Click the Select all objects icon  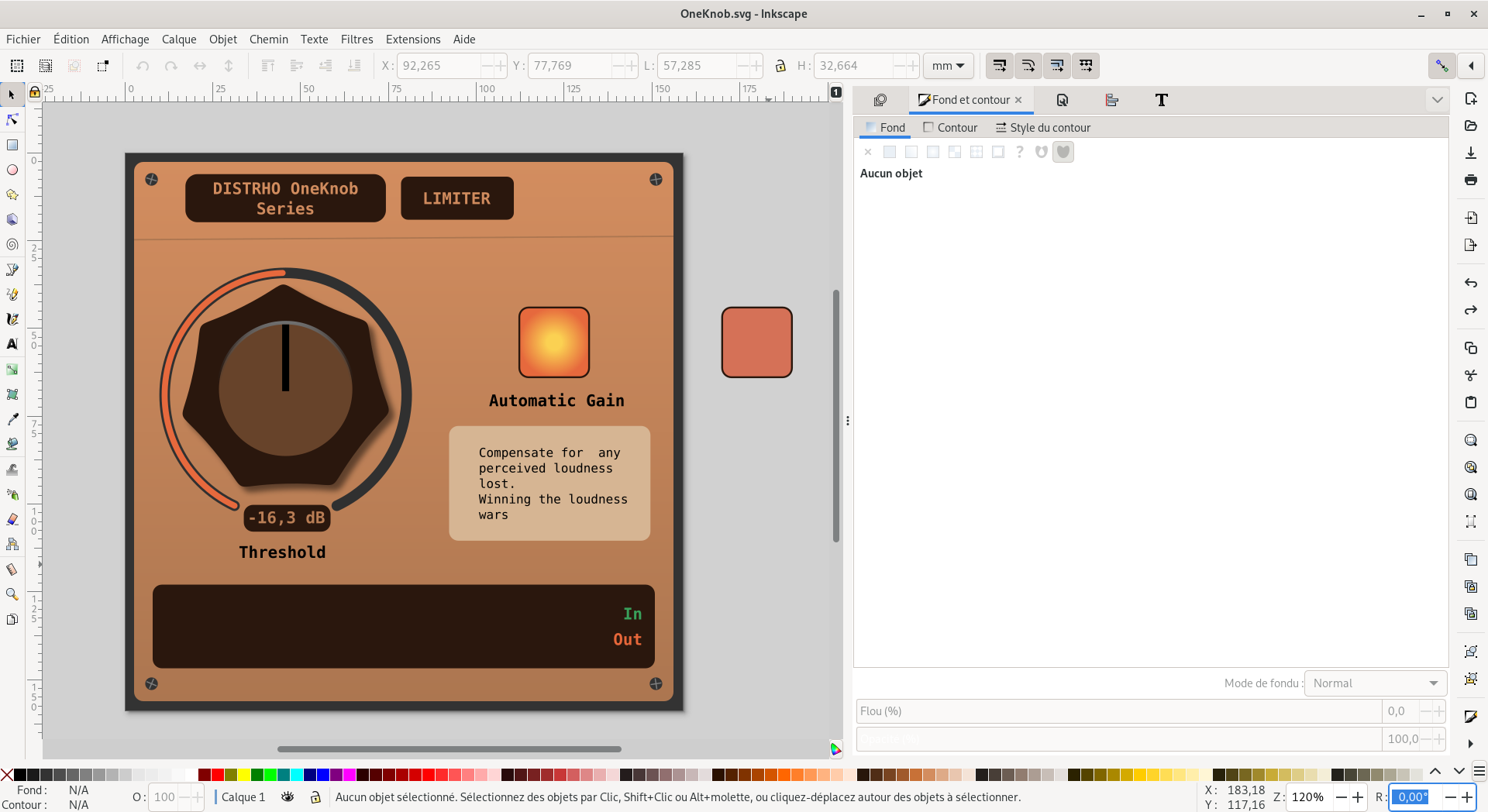(17, 66)
